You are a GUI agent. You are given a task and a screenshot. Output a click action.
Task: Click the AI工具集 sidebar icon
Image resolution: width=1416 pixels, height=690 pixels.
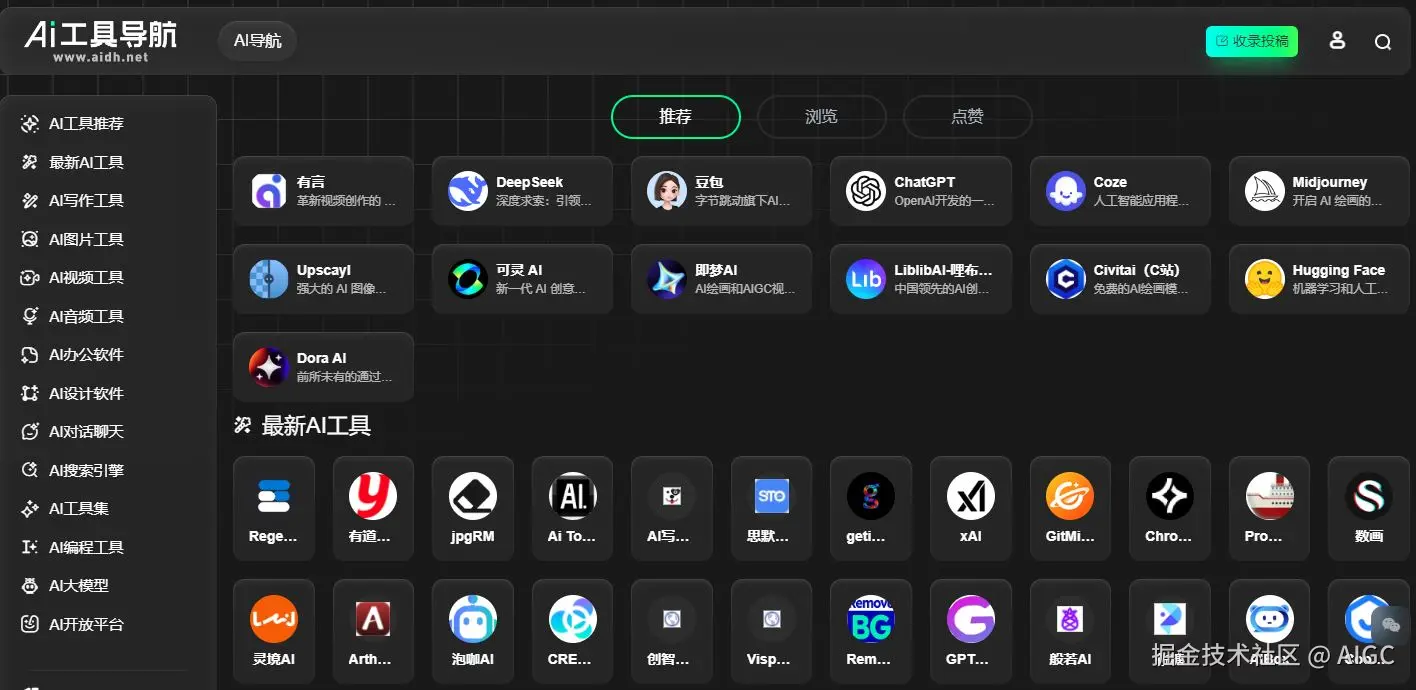click(30, 509)
